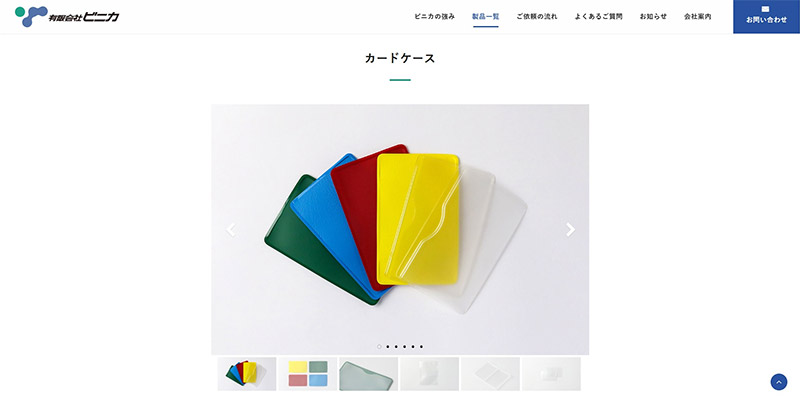Select the green translucent case thumbnail
The image size is (800, 403).
click(368, 374)
